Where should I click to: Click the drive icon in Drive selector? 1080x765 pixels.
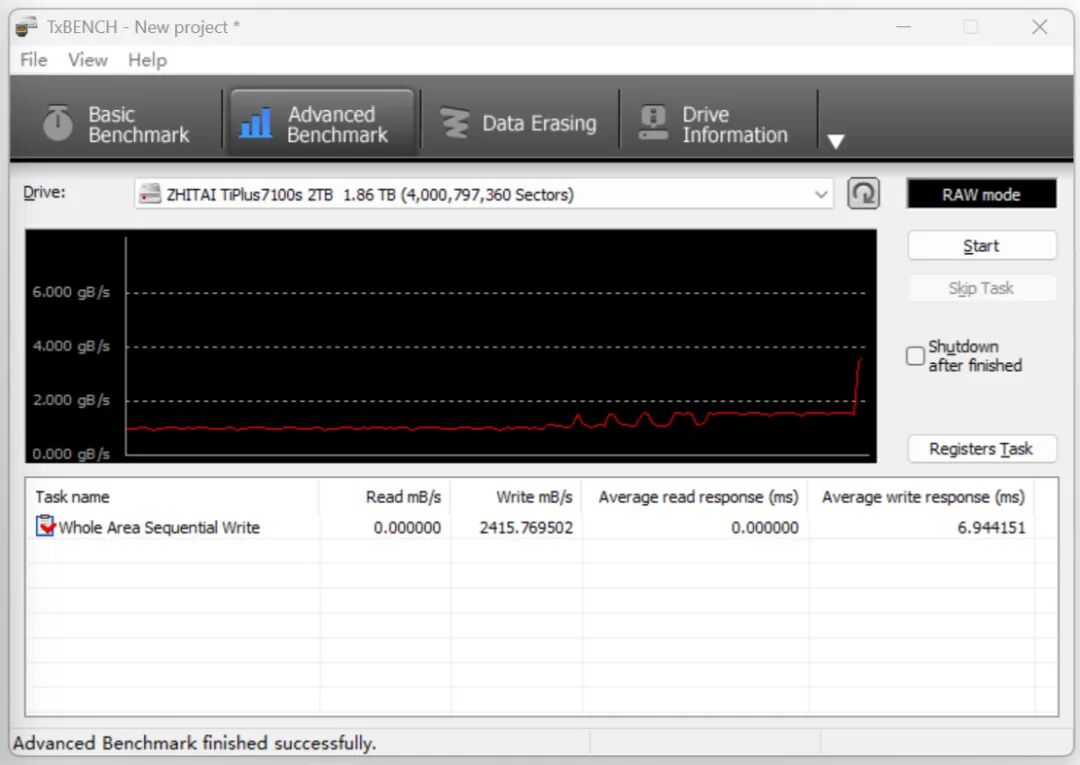(x=150, y=194)
